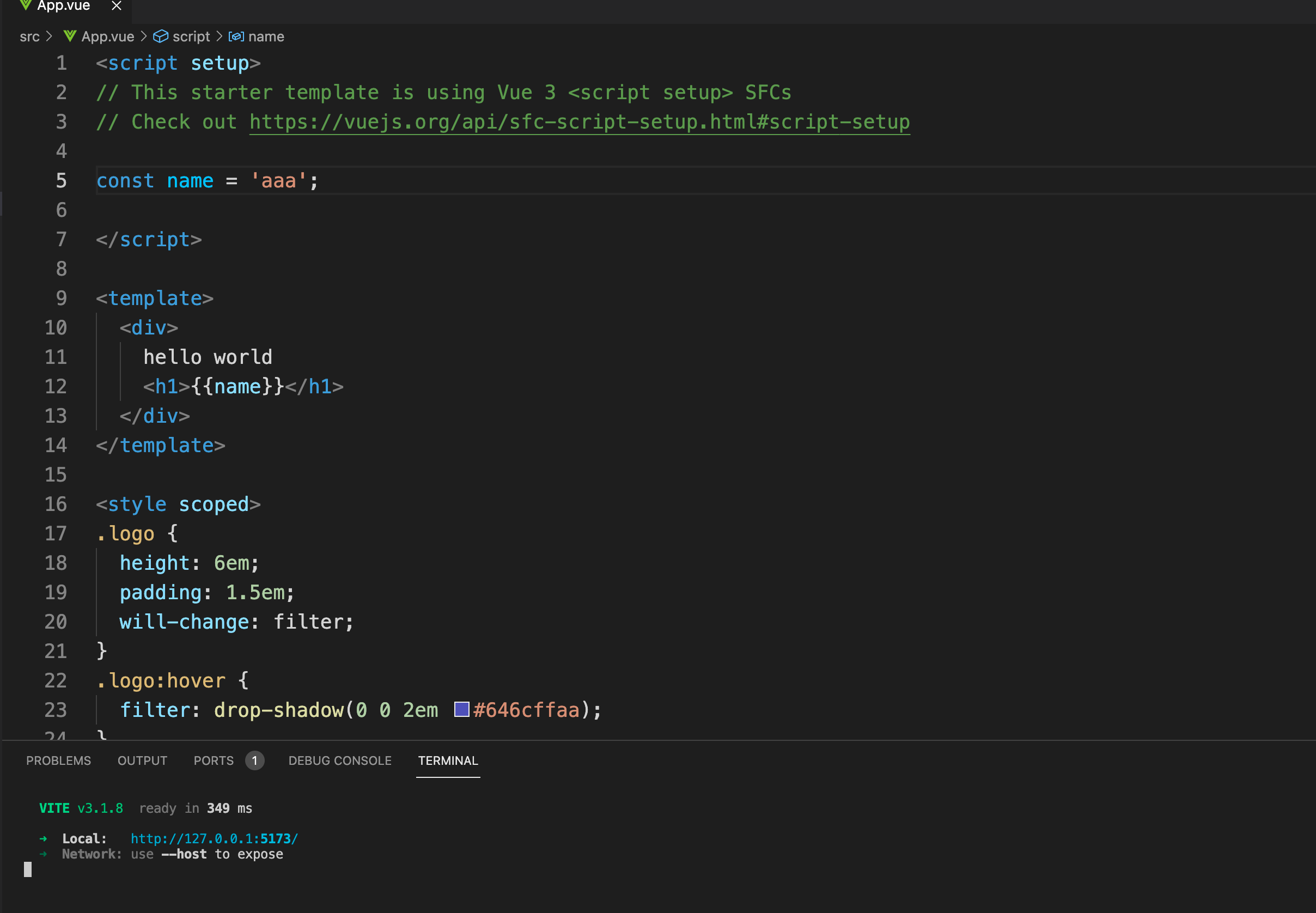This screenshot has height=913, width=1316.
Task: Switch to the OUTPUT panel tab
Action: coord(142,760)
